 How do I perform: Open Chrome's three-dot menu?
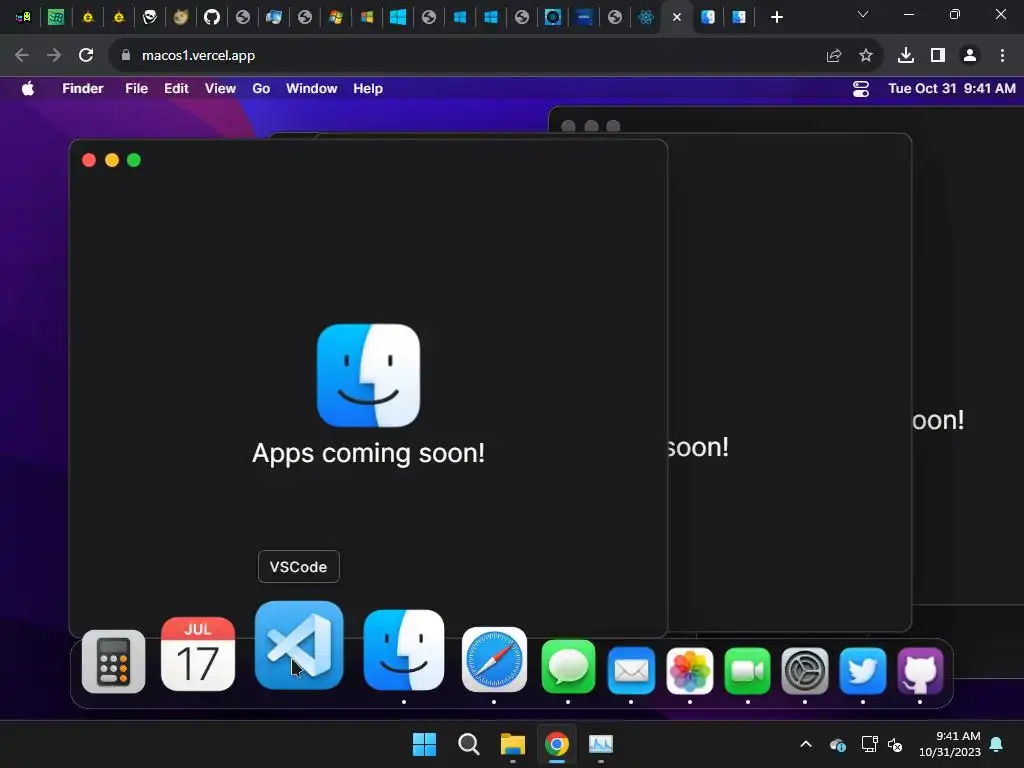click(1002, 56)
